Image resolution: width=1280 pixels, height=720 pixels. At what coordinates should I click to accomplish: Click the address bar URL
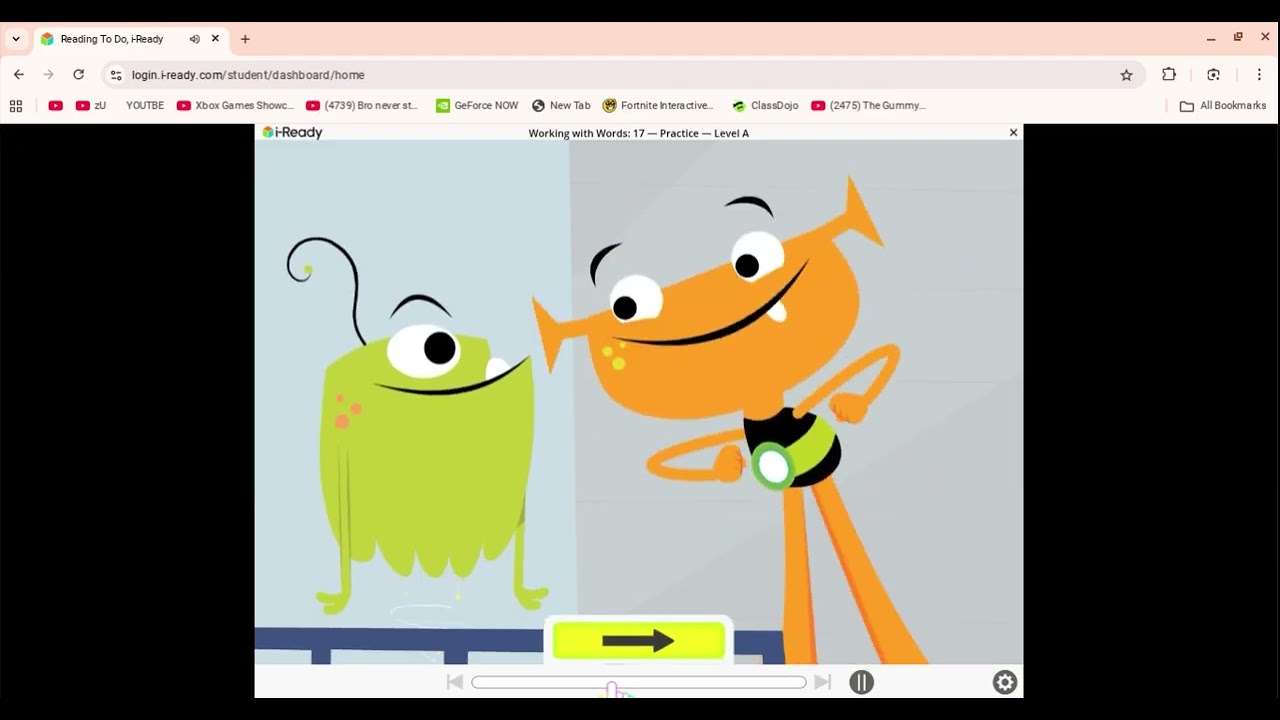(248, 75)
